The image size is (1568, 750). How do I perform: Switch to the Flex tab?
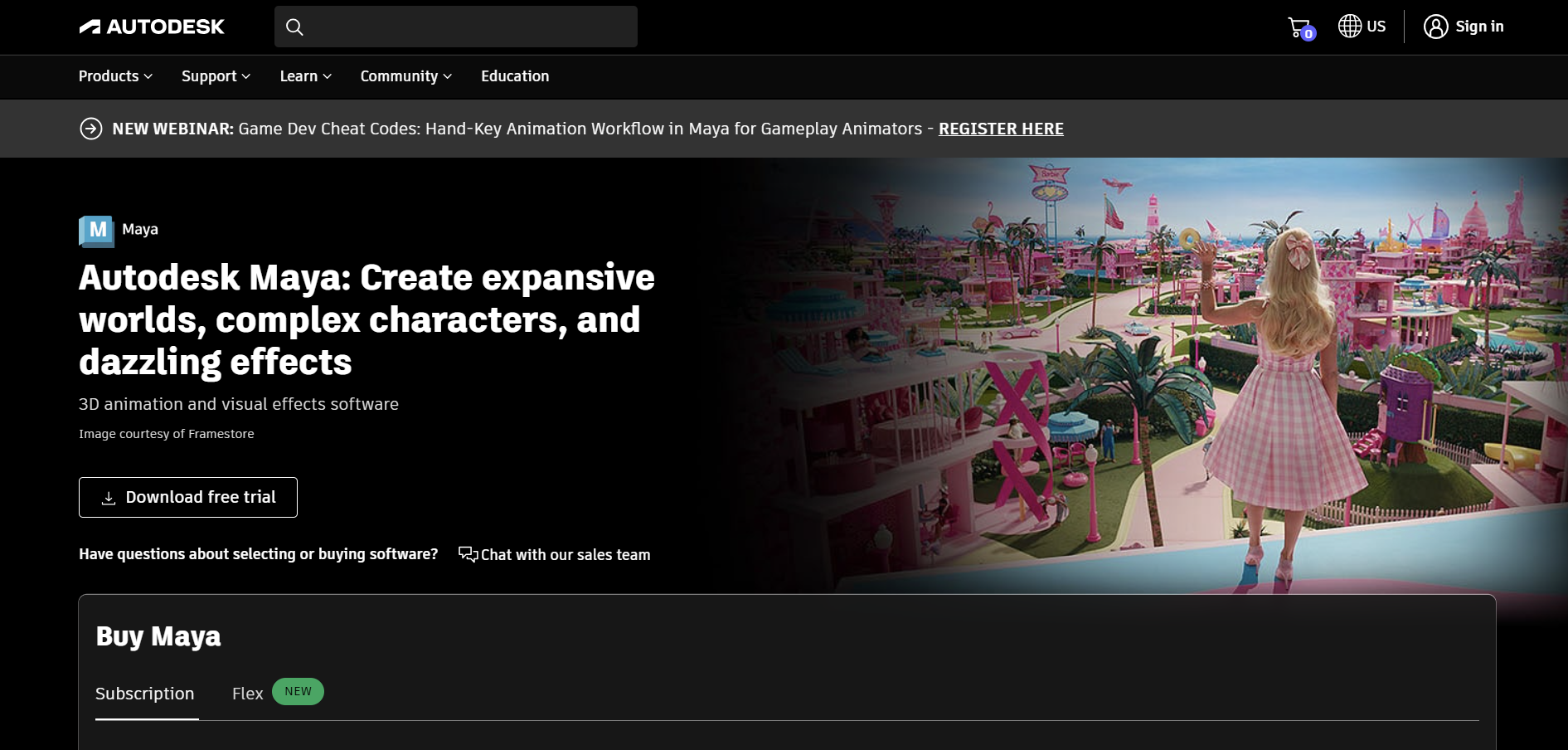pos(247,694)
